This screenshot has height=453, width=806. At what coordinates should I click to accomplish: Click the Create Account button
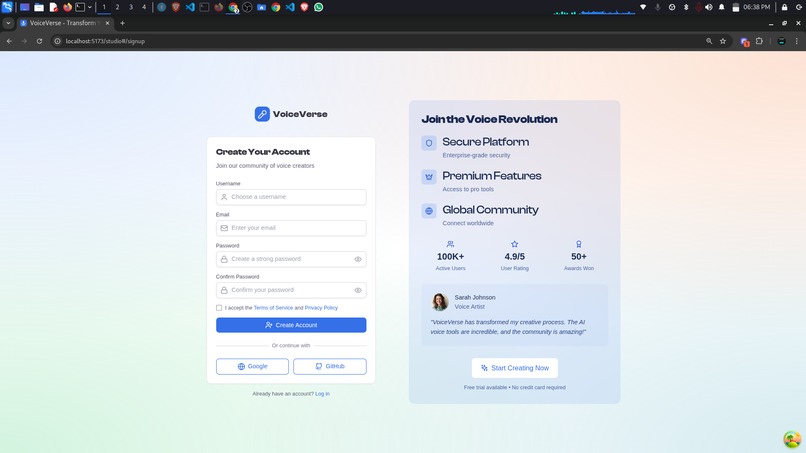pyautogui.click(x=291, y=325)
